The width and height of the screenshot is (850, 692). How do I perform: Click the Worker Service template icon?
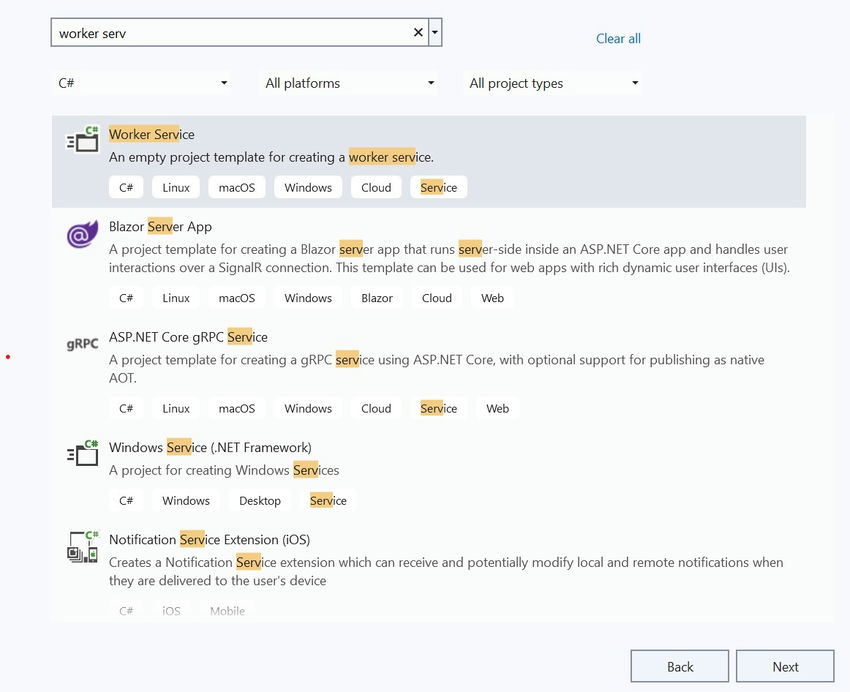[x=82, y=139]
